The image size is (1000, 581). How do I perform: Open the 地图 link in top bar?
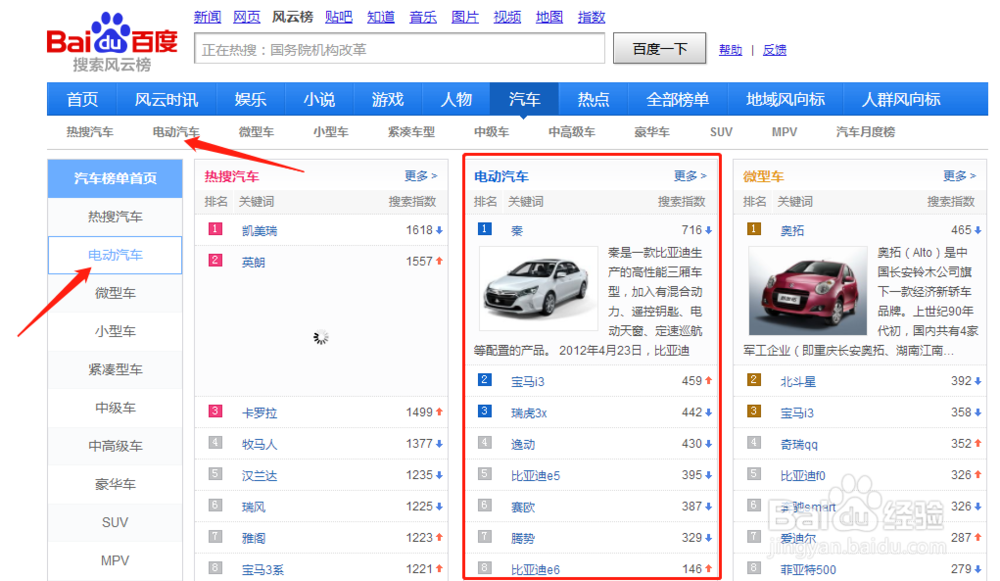(549, 17)
